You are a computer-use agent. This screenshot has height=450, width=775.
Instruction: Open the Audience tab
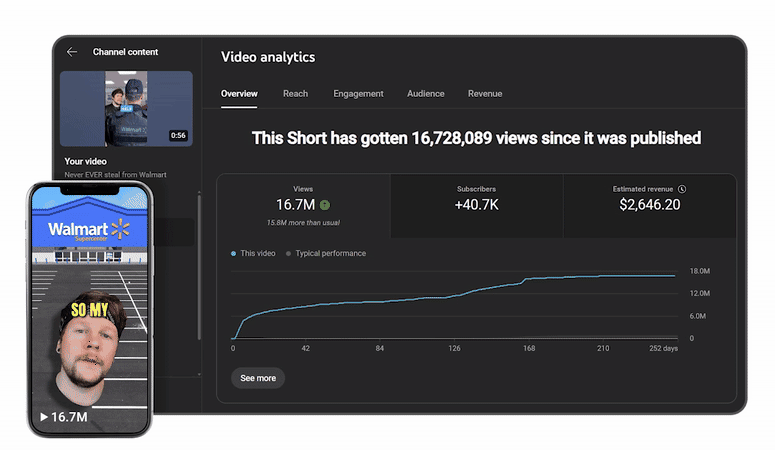pos(426,93)
